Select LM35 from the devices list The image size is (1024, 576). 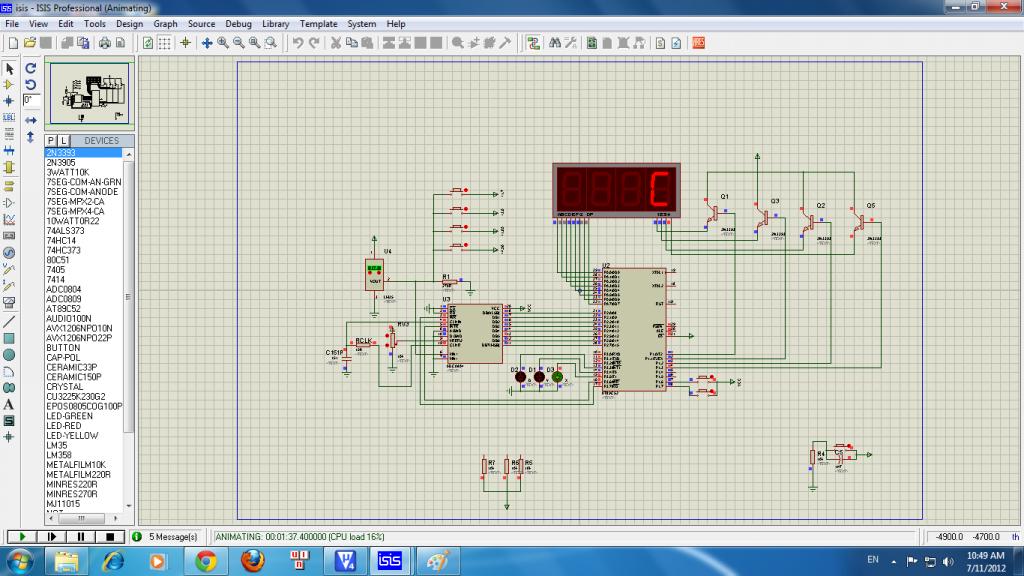56,445
